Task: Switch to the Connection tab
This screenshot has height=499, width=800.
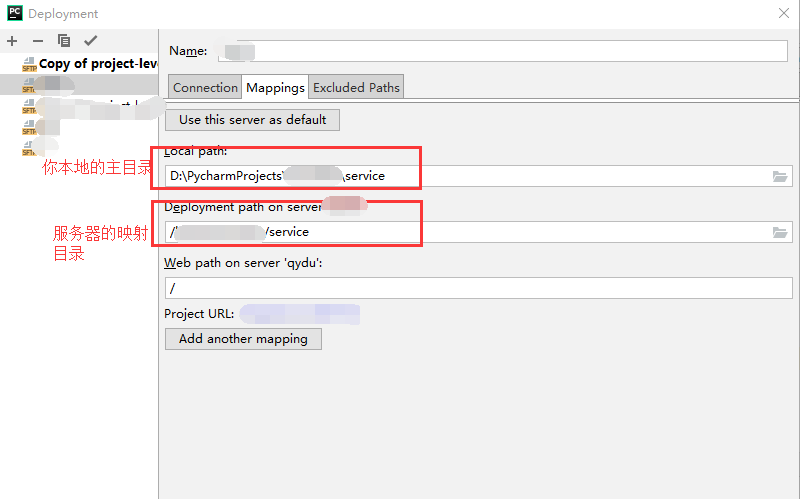Action: tap(205, 87)
